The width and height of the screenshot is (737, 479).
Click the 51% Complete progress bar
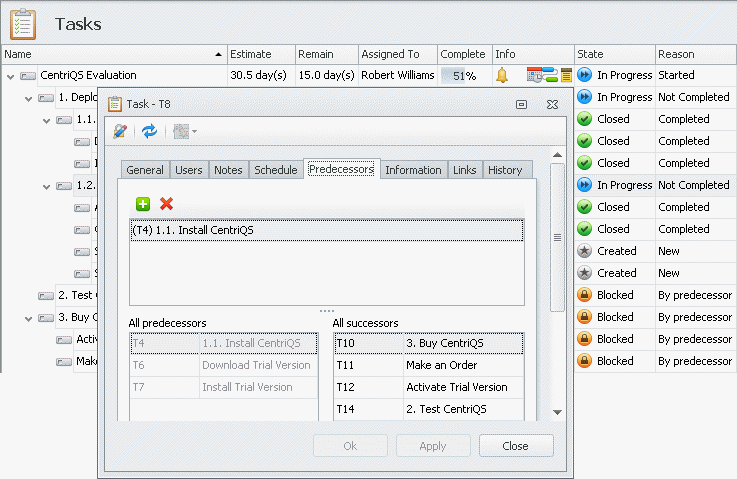tap(464, 75)
